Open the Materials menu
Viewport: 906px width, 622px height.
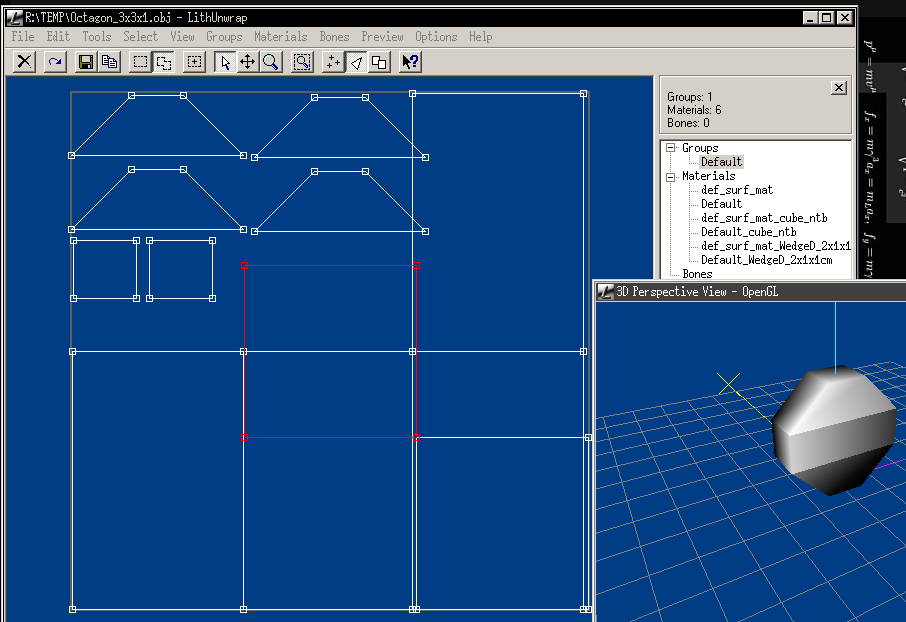point(281,37)
